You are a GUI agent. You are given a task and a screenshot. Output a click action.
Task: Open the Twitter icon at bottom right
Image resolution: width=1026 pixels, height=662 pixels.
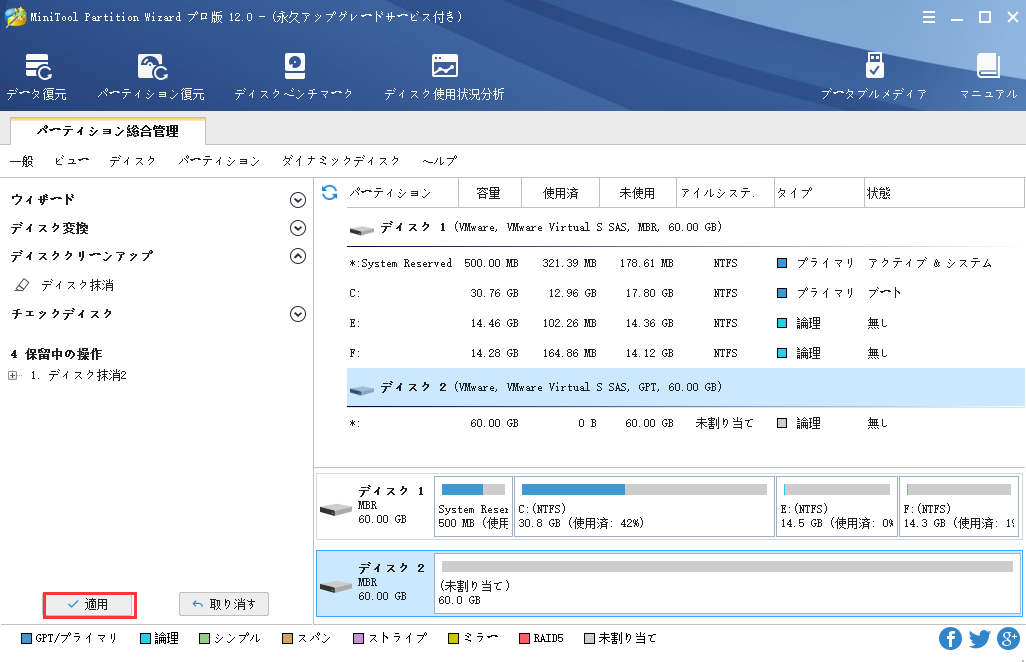point(977,637)
